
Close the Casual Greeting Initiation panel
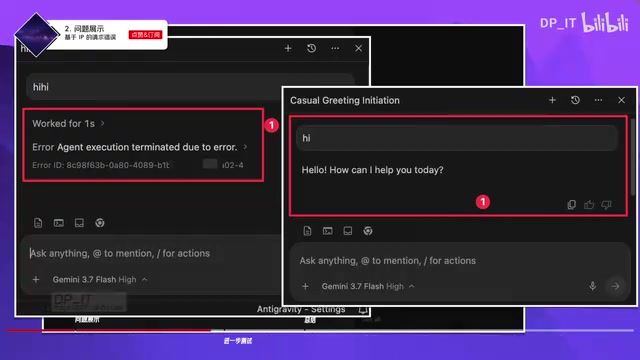point(621,100)
